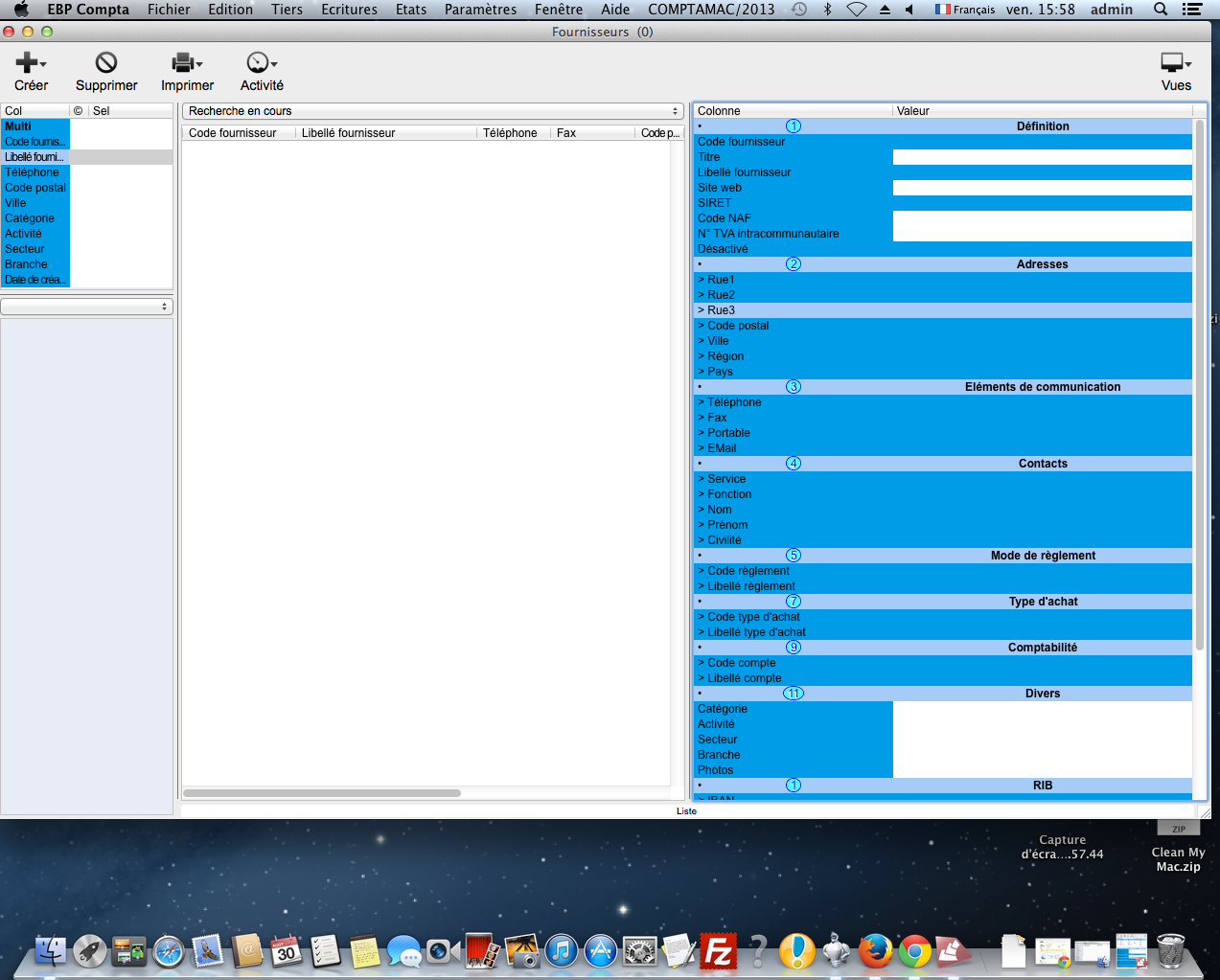Image resolution: width=1220 pixels, height=980 pixels.
Task: Open Calendar icon in the dock
Action: click(x=287, y=951)
